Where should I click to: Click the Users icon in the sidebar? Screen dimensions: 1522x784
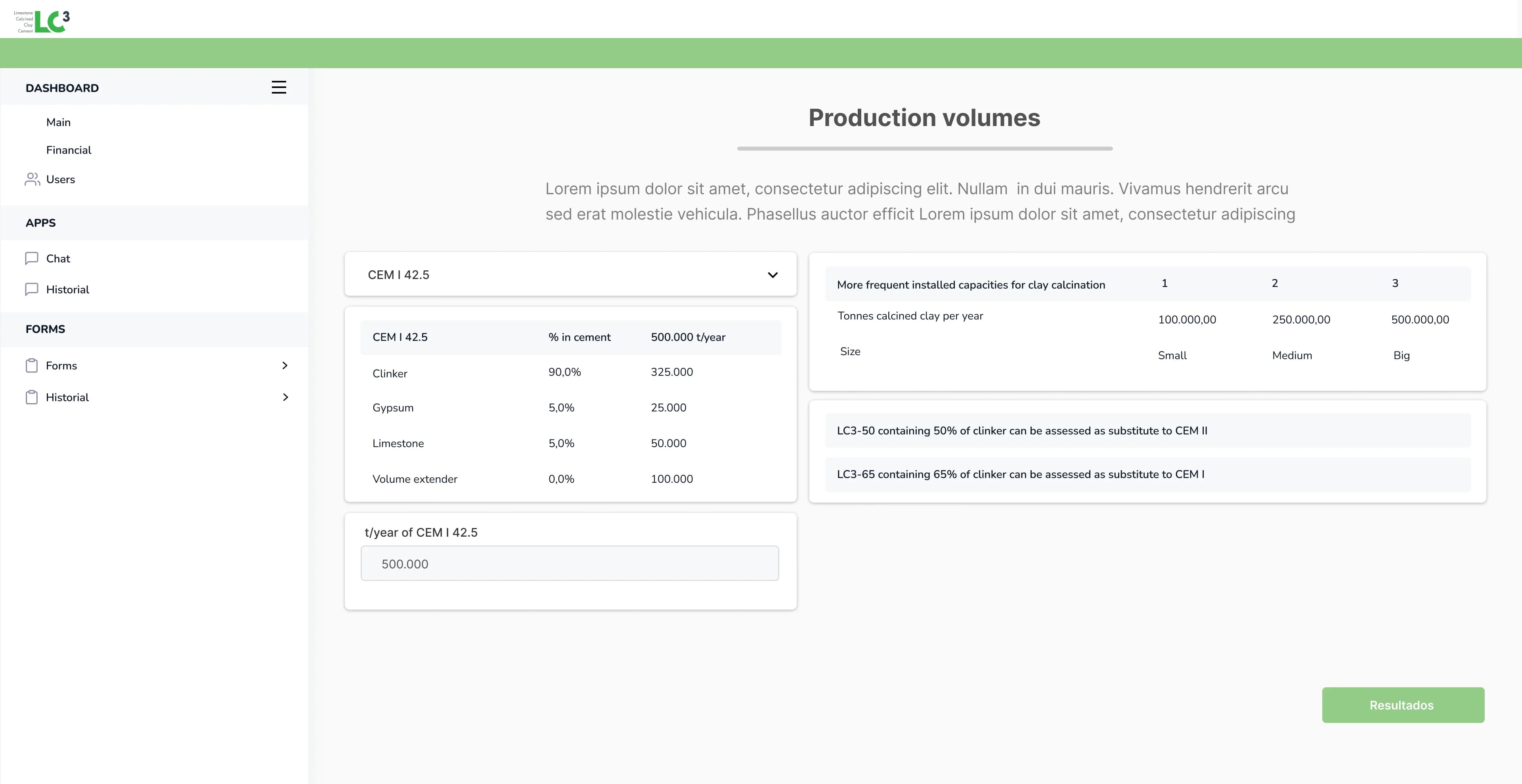pos(33,179)
